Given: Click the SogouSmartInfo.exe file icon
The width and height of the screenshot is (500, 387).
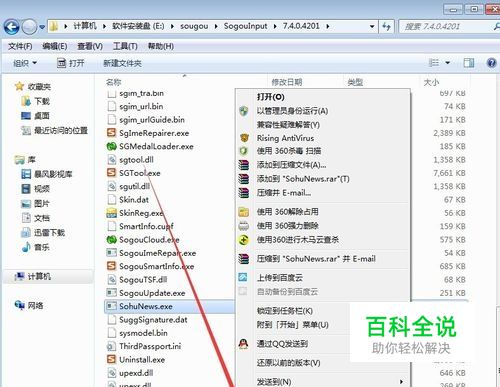Looking at the screenshot, I should click(x=111, y=266).
